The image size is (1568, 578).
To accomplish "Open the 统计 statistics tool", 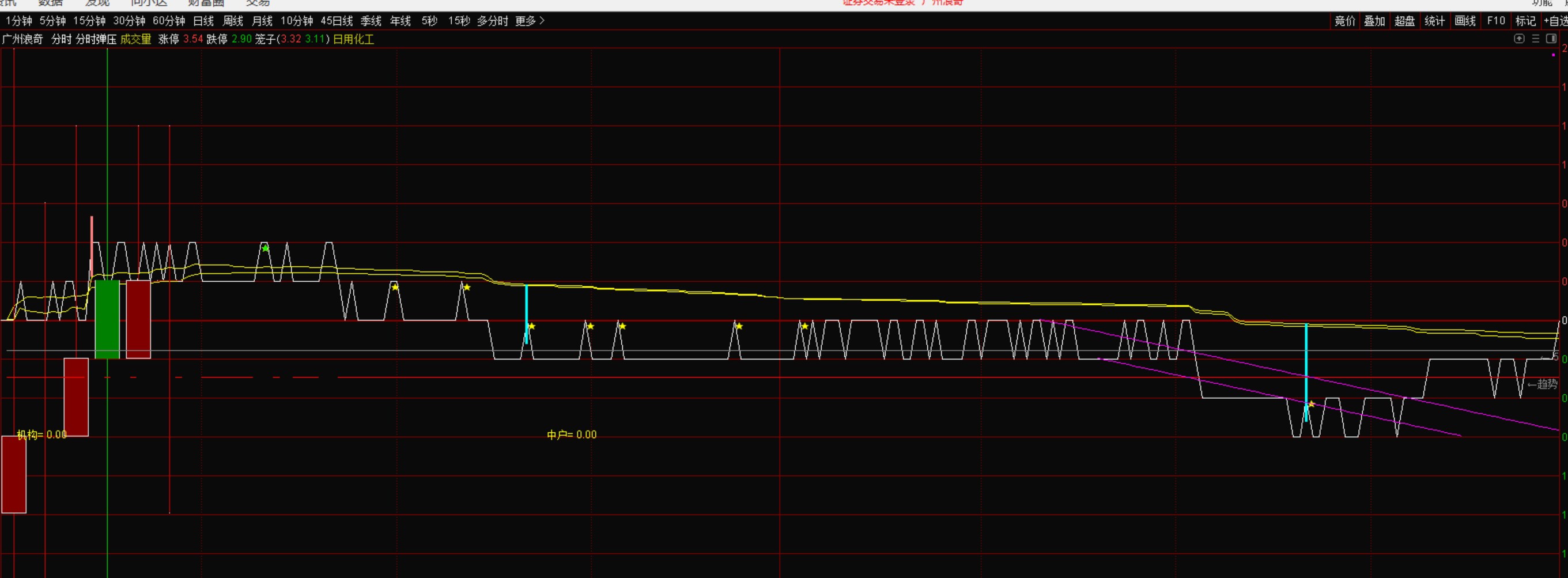I will [1435, 21].
